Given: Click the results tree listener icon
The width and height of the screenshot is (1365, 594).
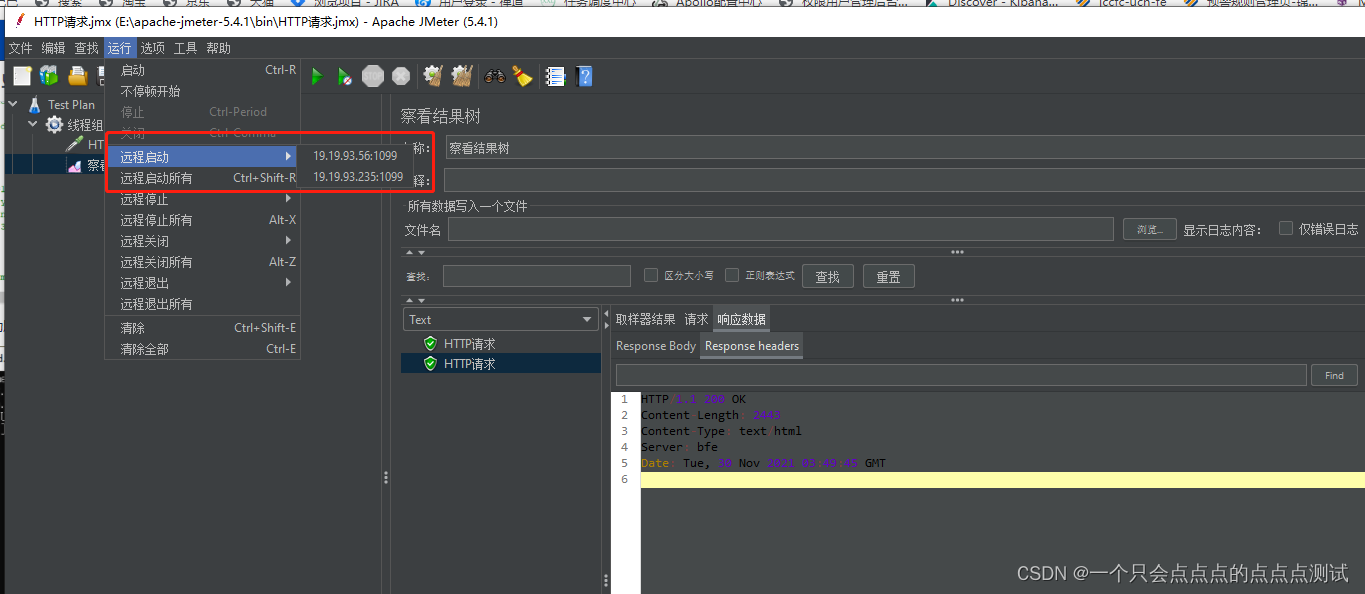Looking at the screenshot, I should (74, 166).
